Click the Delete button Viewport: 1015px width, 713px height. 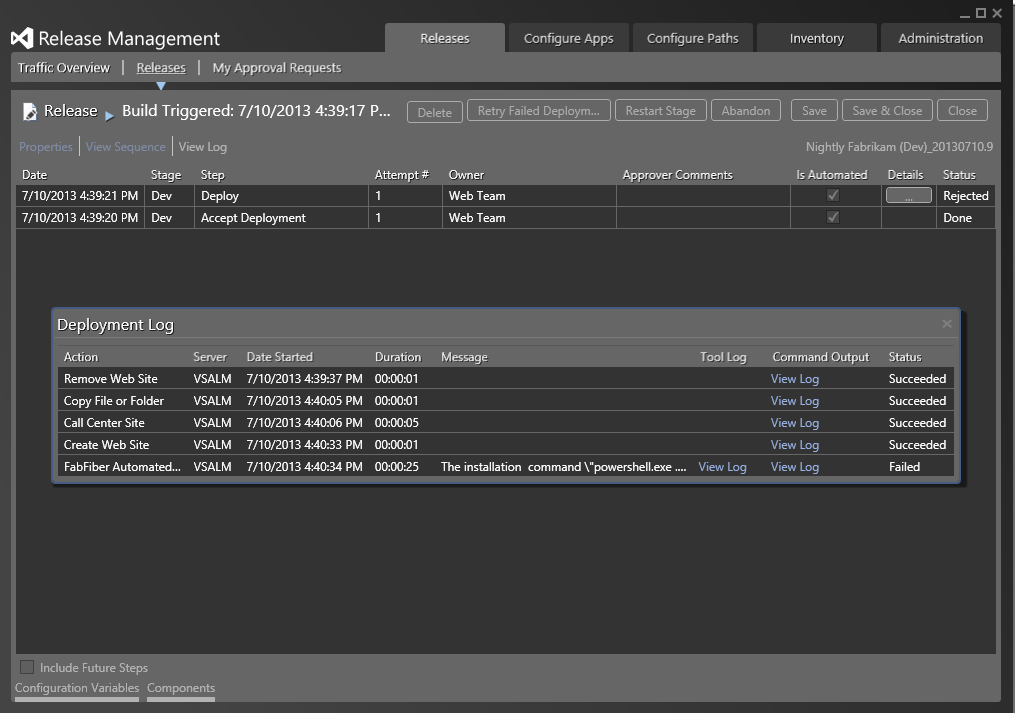(x=434, y=112)
